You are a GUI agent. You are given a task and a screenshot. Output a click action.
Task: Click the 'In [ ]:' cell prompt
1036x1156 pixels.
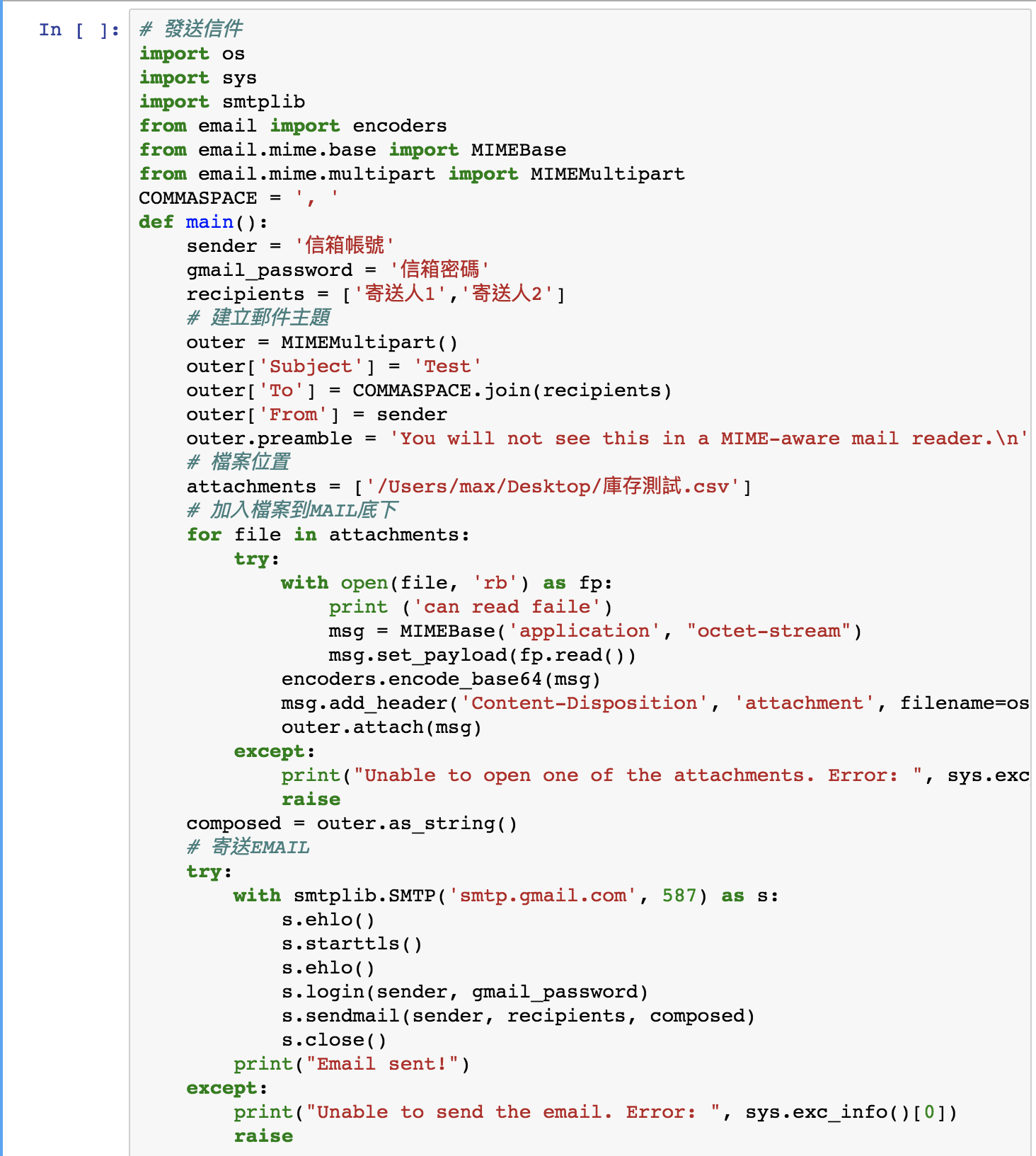[x=79, y=30]
